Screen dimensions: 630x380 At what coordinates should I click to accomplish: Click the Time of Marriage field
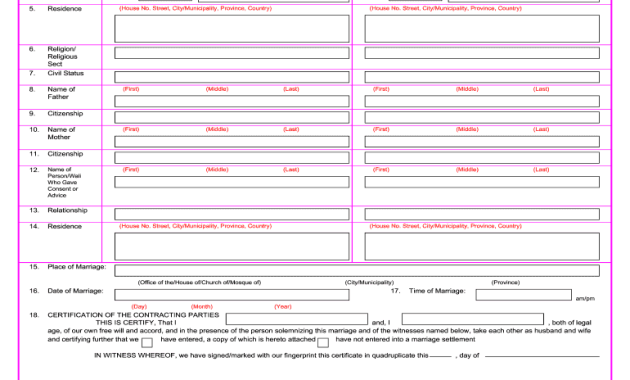524,295
